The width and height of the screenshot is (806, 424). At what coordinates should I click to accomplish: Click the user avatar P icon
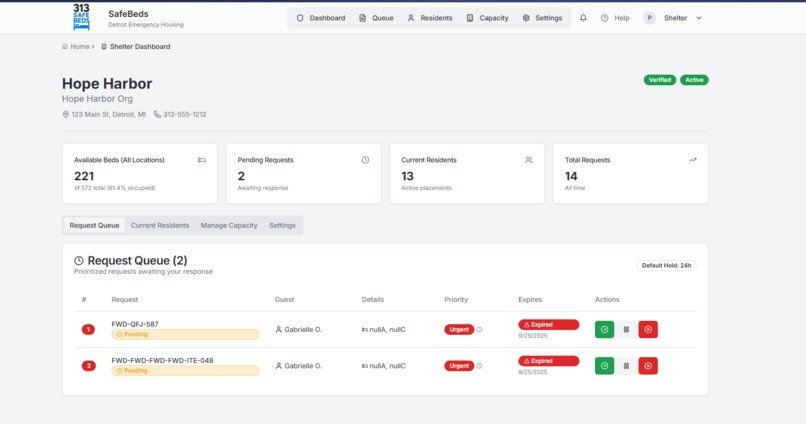[649, 18]
